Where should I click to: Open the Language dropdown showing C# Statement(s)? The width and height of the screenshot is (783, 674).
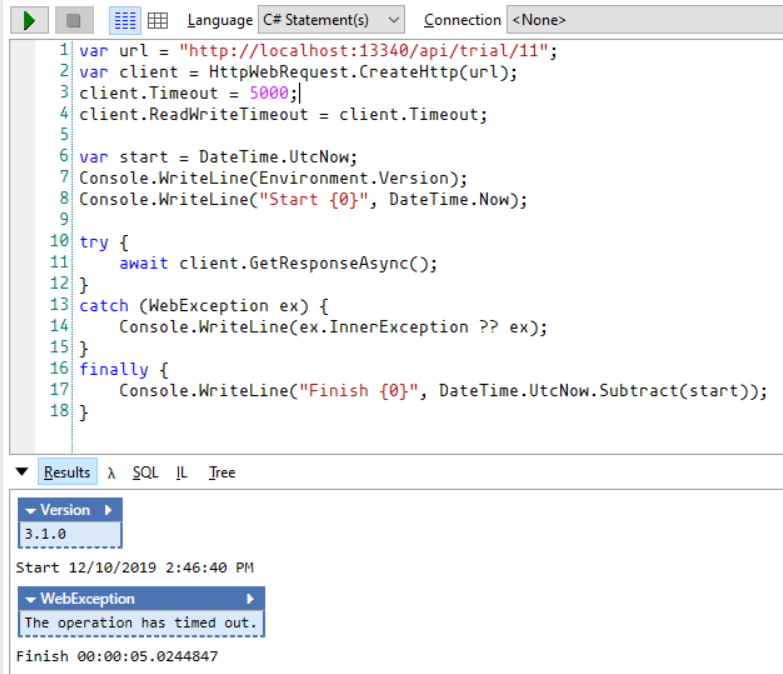pyautogui.click(x=331, y=20)
